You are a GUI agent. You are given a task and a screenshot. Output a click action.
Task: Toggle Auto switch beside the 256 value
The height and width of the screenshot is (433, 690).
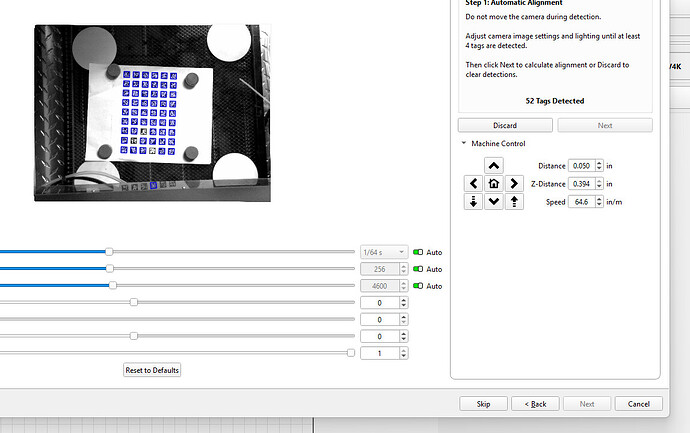pos(418,269)
